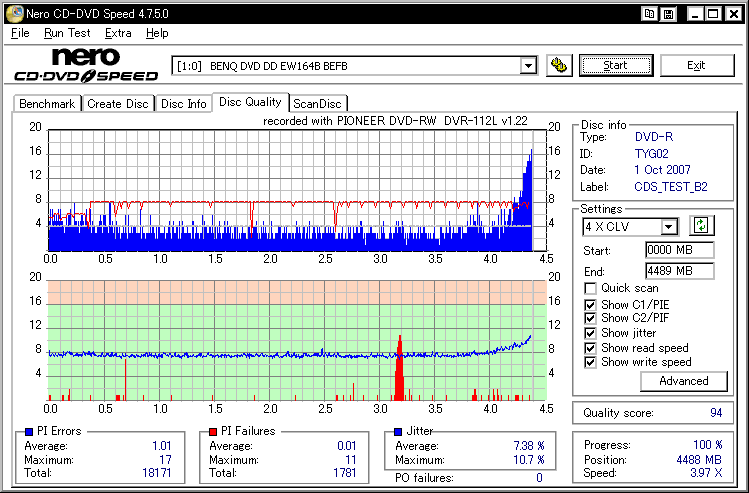749x493 pixels.
Task: Open the Run Test menu
Action: [67, 33]
